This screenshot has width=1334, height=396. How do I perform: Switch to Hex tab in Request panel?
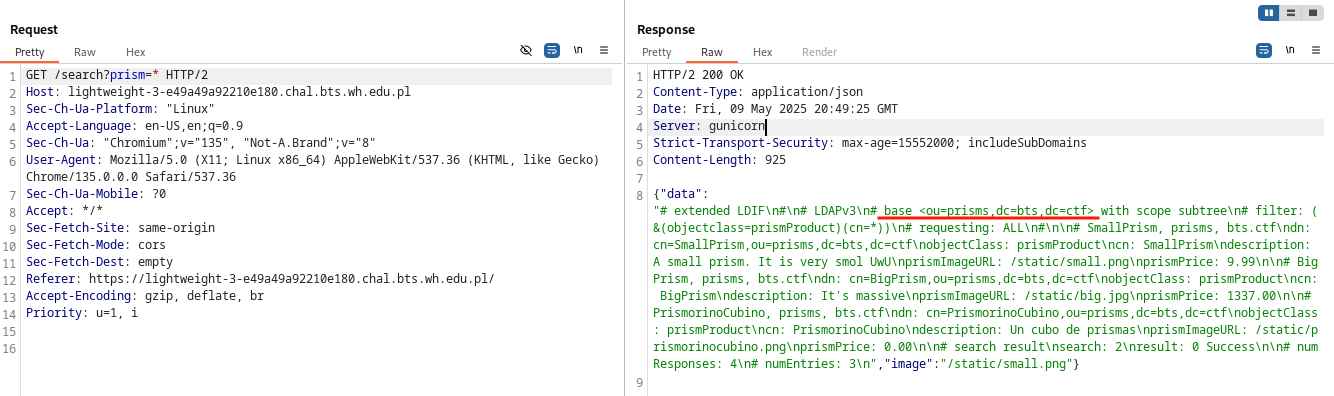[136, 52]
